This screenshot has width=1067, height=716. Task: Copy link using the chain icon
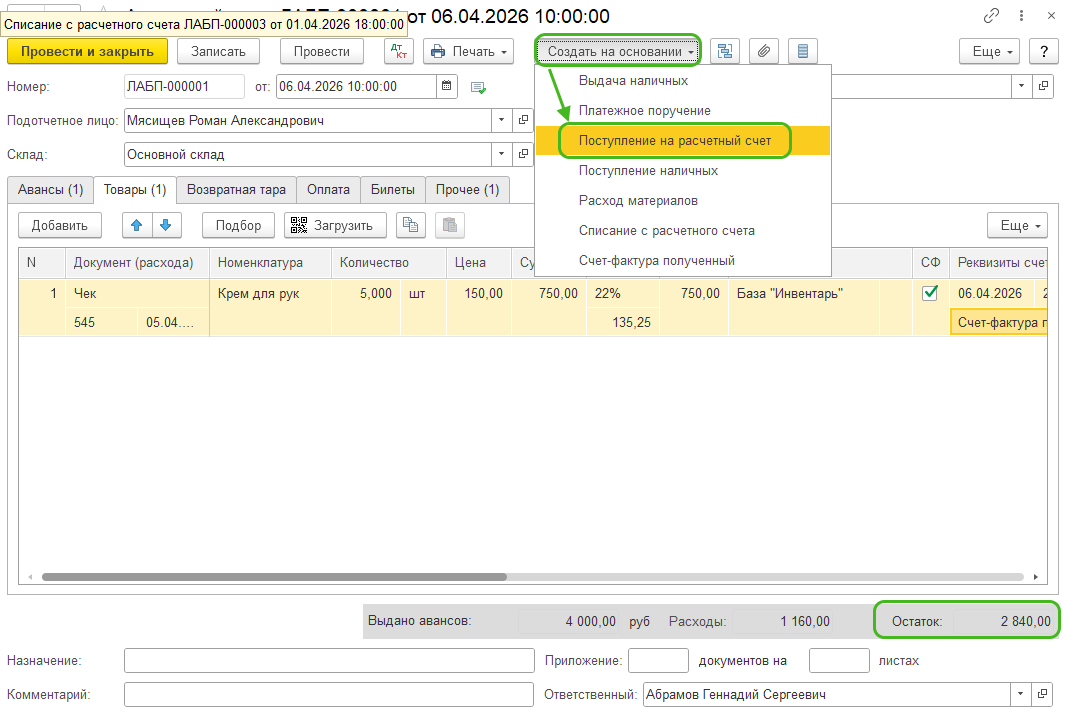click(x=991, y=15)
